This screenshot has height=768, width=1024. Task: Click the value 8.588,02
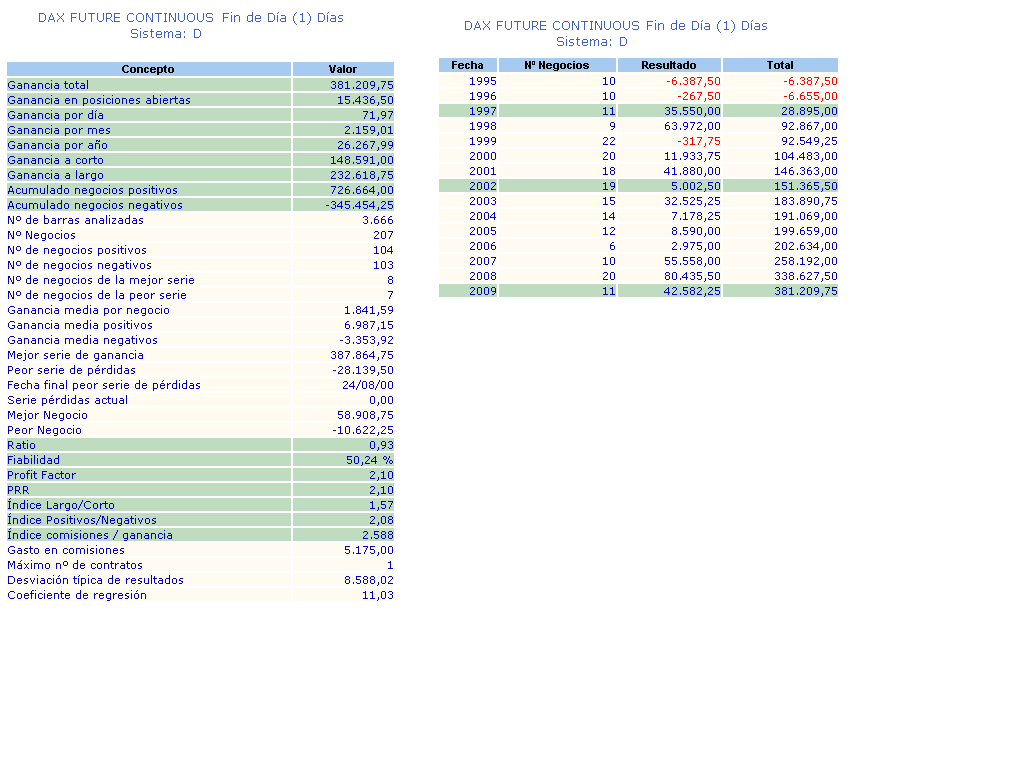pos(369,581)
